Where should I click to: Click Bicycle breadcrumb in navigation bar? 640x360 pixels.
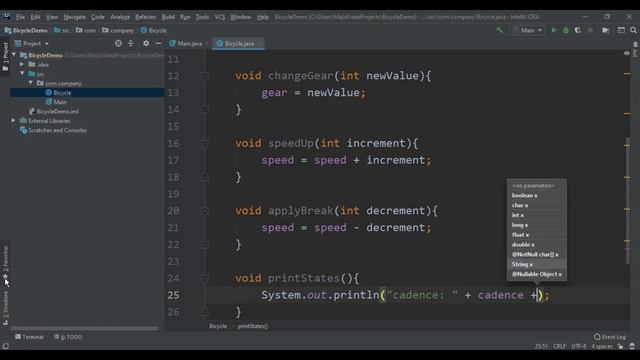point(153,30)
